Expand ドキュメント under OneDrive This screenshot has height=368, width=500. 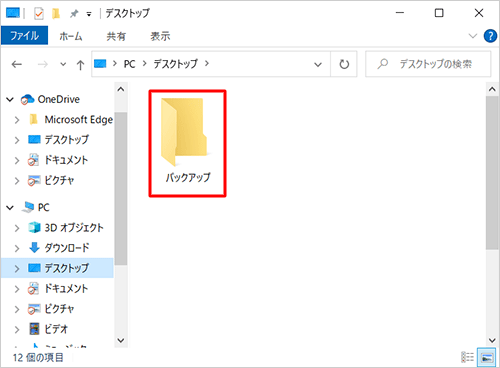pos(17,160)
